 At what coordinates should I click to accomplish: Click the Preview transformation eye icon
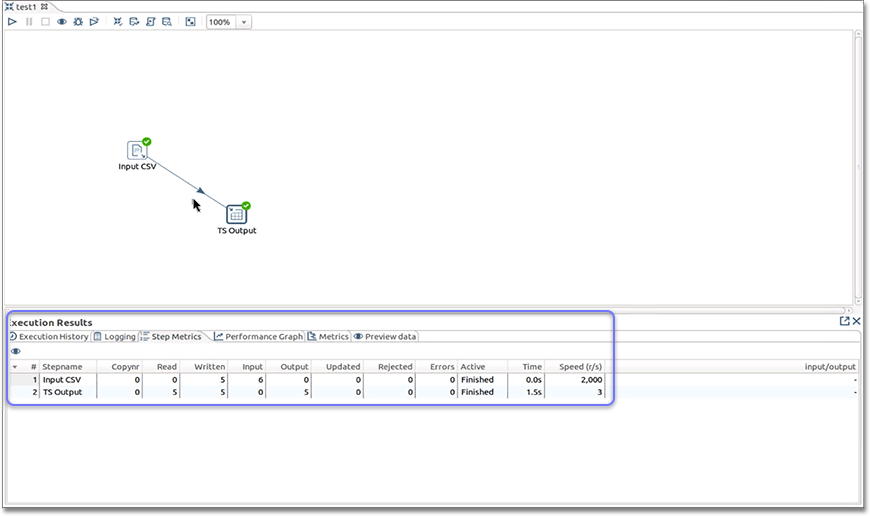click(62, 21)
